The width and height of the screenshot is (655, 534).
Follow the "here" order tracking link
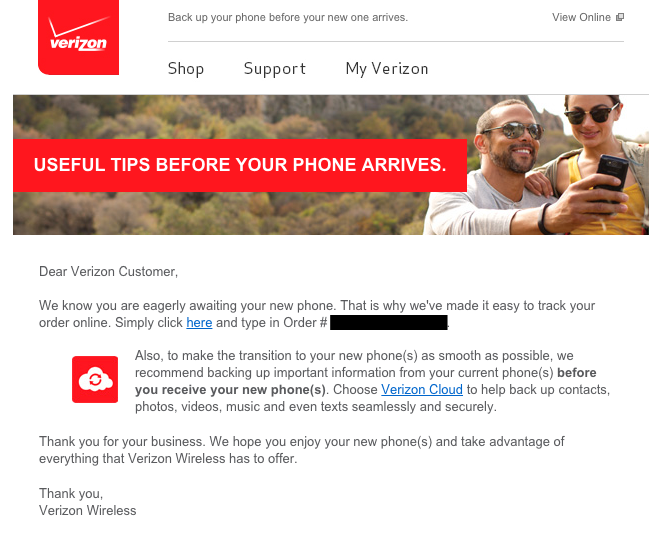[x=199, y=323]
